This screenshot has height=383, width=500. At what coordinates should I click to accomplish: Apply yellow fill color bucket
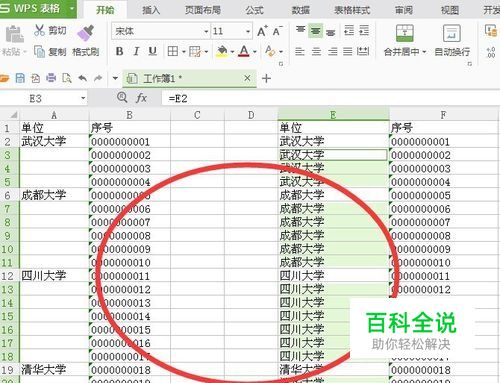tap(222, 51)
